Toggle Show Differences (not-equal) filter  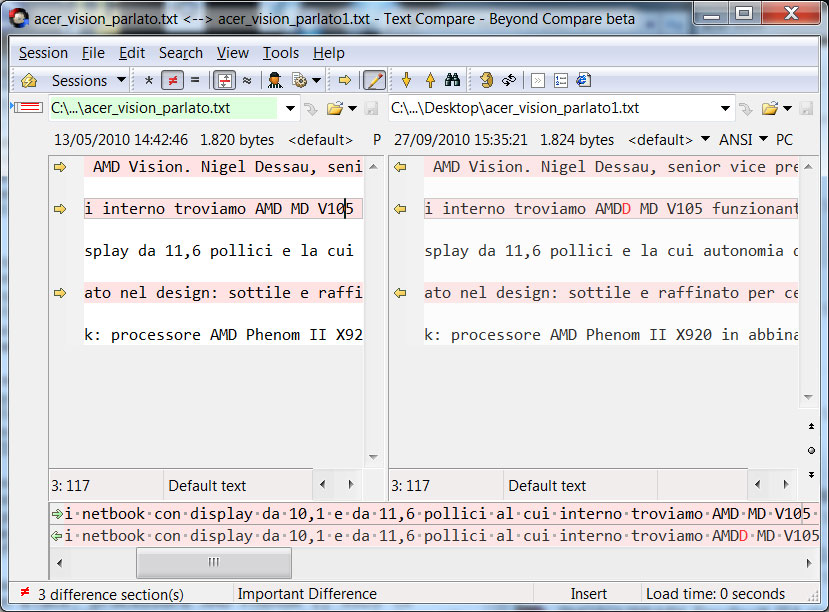click(172, 80)
